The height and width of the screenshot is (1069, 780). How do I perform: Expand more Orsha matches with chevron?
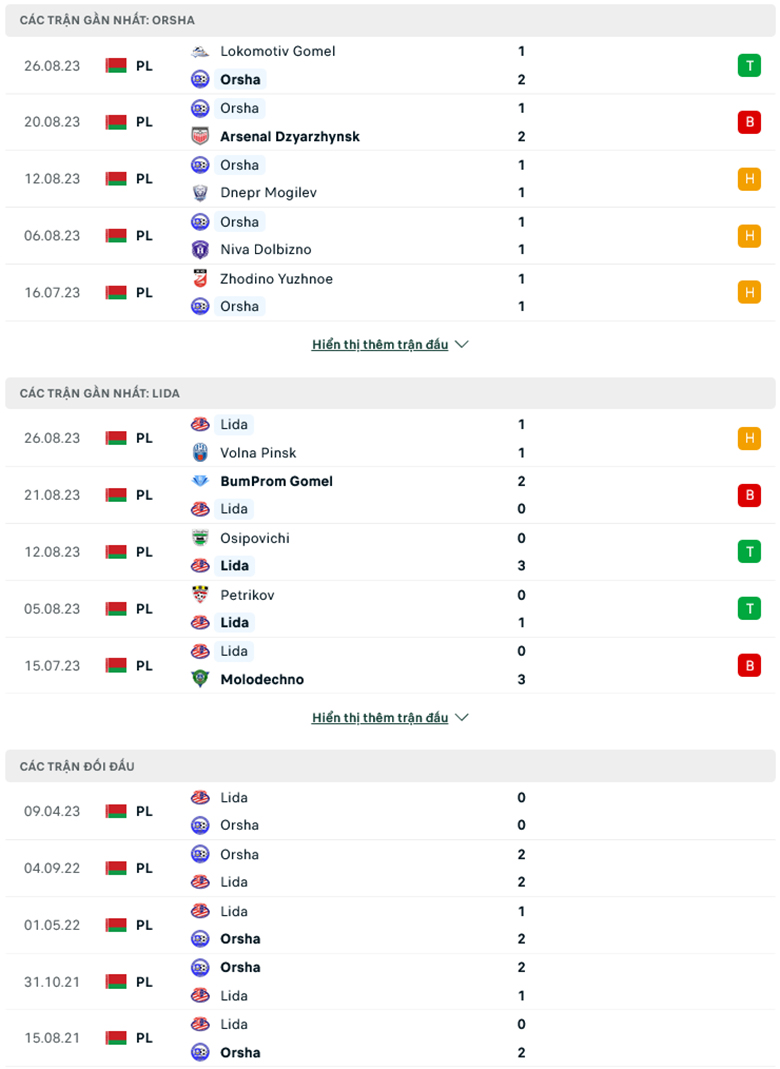pyautogui.click(x=461, y=345)
